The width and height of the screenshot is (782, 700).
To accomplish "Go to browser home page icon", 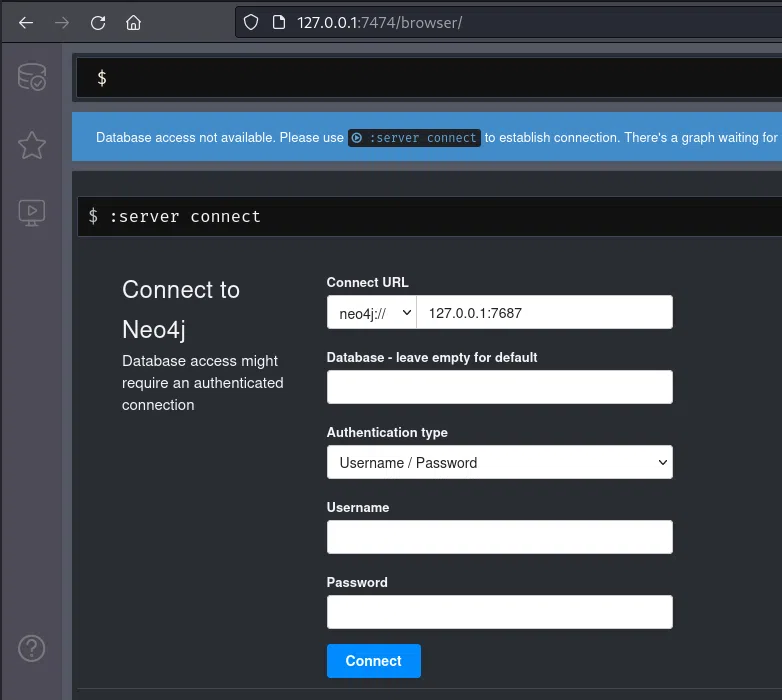I will (133, 22).
